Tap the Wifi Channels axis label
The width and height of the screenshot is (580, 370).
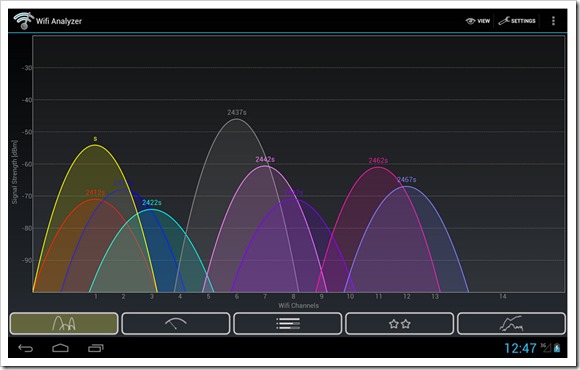[x=299, y=306]
